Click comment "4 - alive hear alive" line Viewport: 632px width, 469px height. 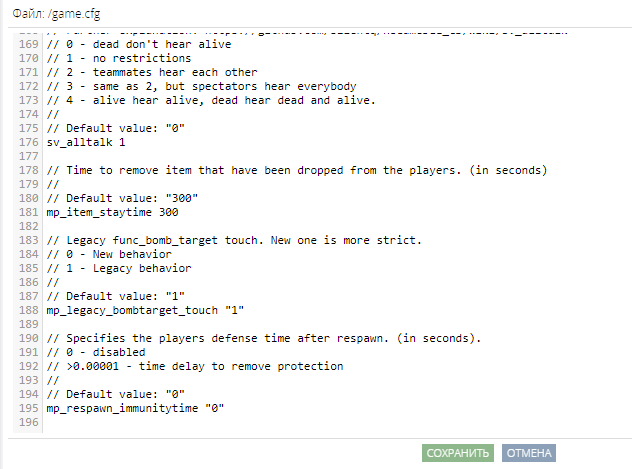click(211, 100)
